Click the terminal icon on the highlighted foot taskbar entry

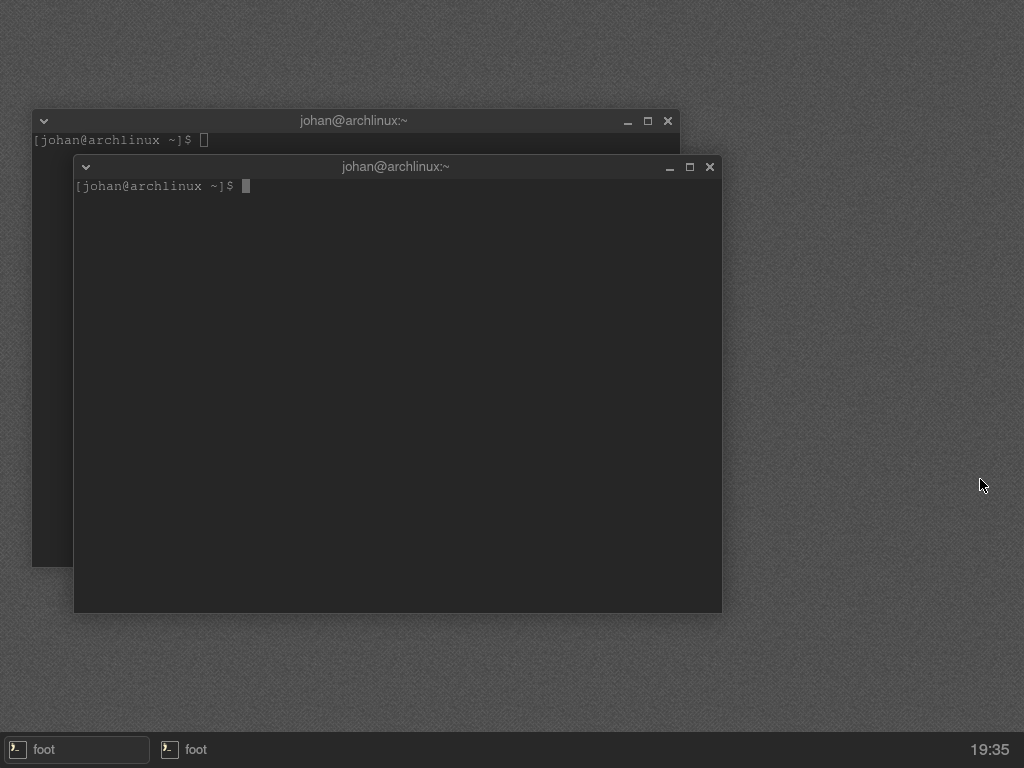tap(18, 749)
